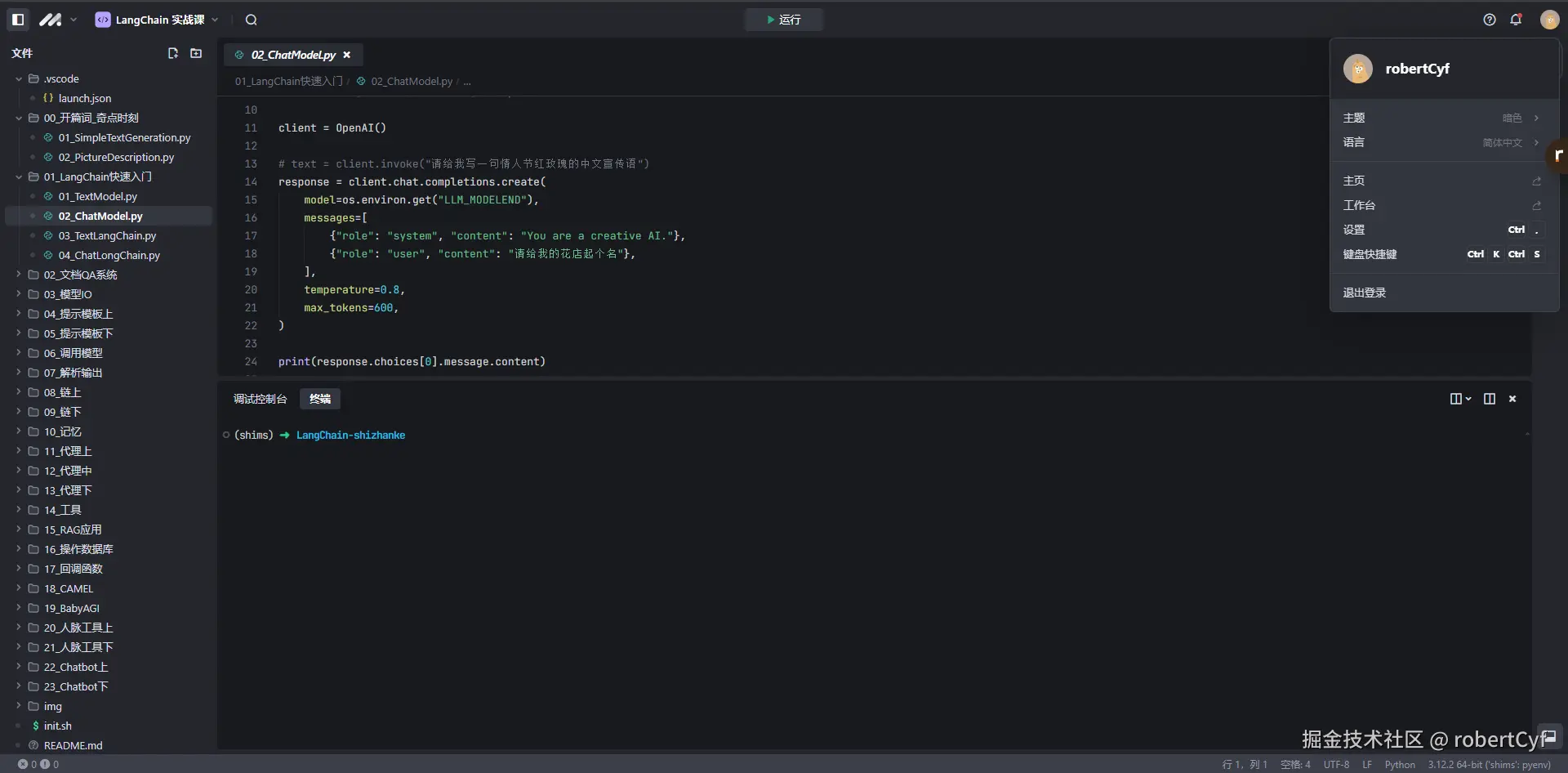Switch to the 调试控制台 tab
The width and height of the screenshot is (1568, 773).
tap(260, 399)
